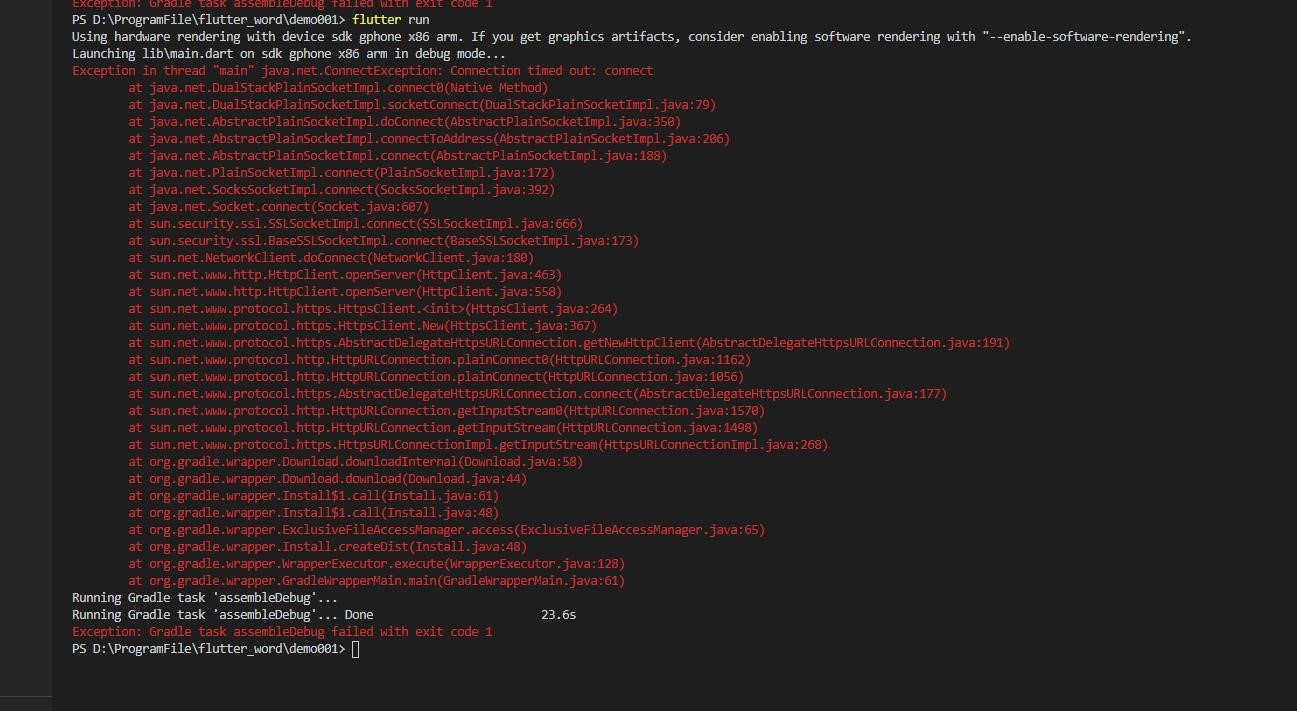The image size is (1297, 711).
Task: Click the Install.createDist(Install.java:48) line
Action: point(327,547)
